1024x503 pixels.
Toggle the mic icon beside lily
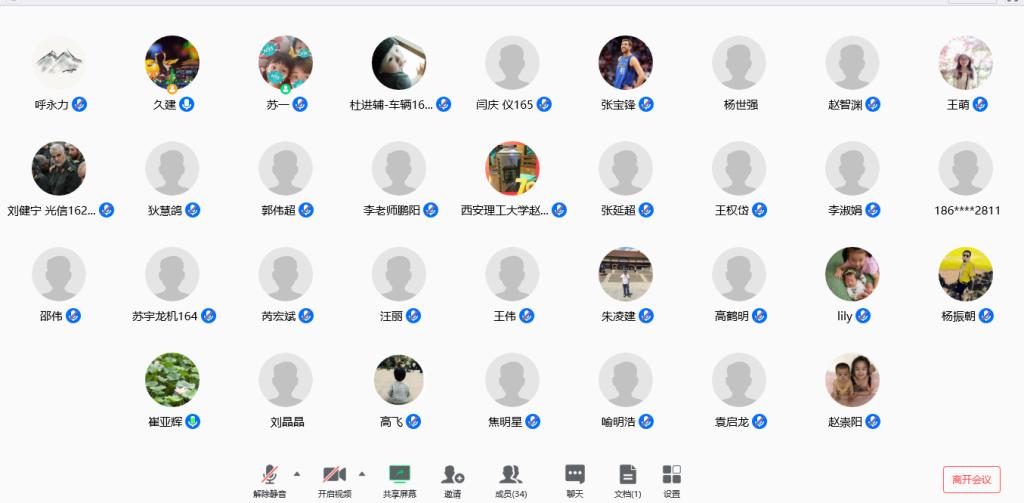863,316
